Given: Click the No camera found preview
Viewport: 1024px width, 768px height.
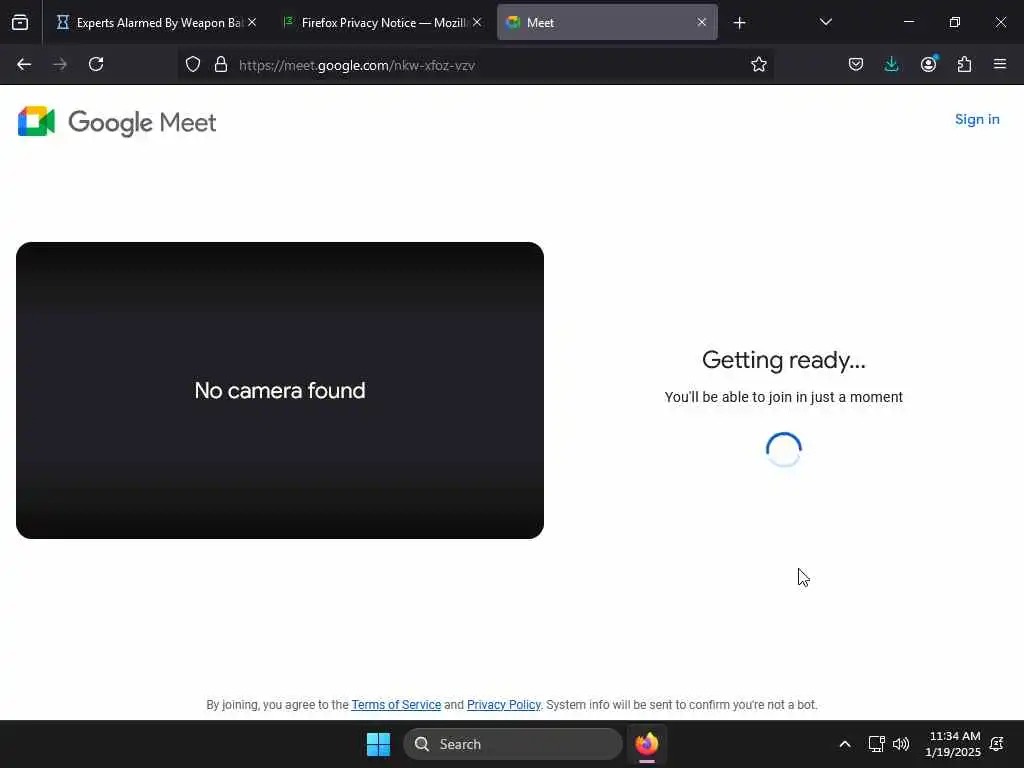Looking at the screenshot, I should coord(280,391).
